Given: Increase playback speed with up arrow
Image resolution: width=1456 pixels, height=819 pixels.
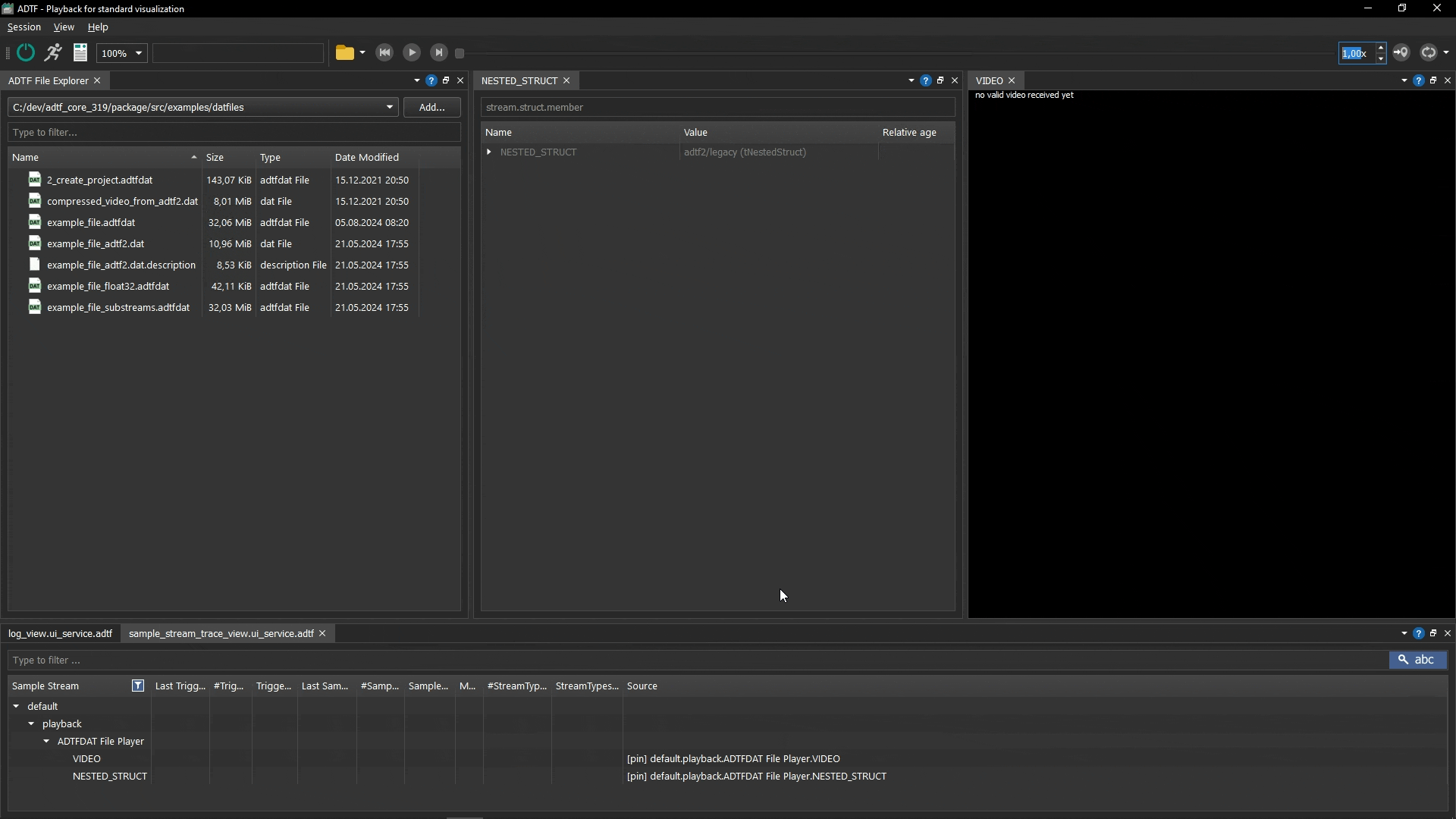Looking at the screenshot, I should pyautogui.click(x=1381, y=48).
